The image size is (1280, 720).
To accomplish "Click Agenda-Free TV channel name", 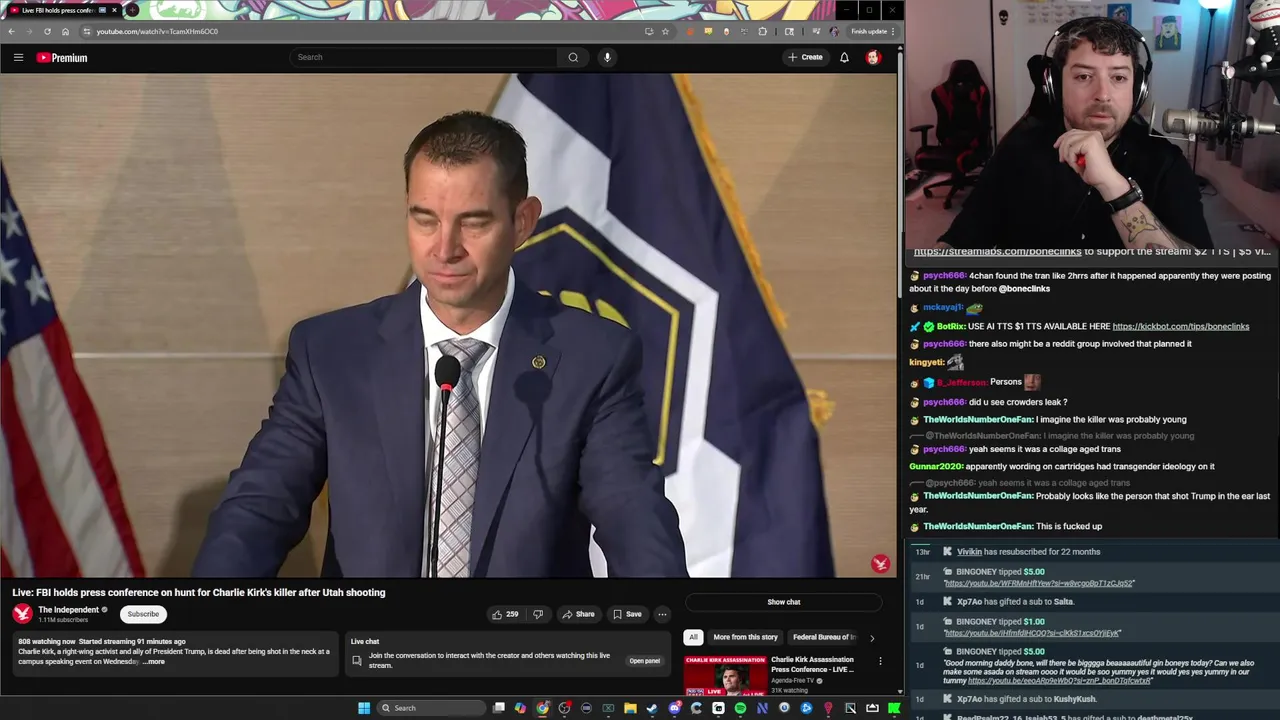I will (794, 680).
